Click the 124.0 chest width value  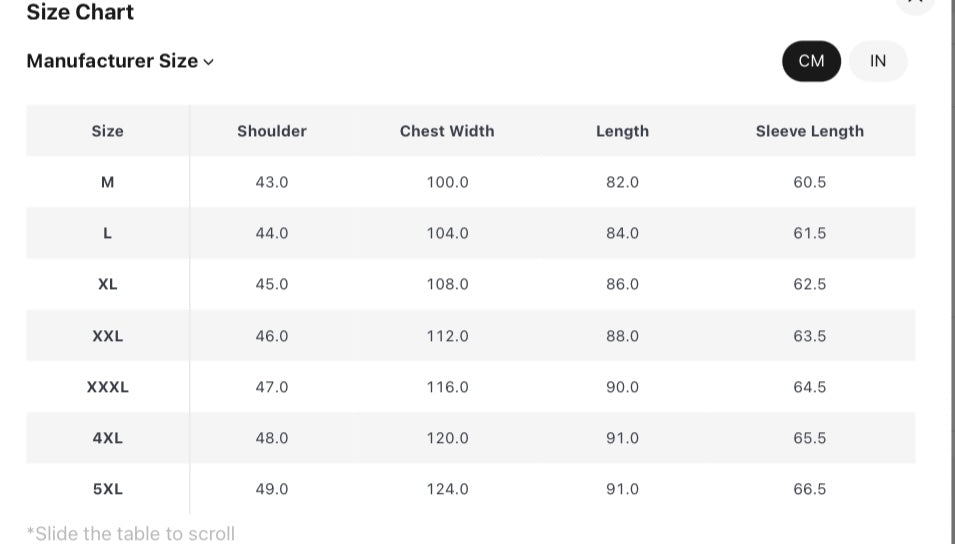coord(447,489)
